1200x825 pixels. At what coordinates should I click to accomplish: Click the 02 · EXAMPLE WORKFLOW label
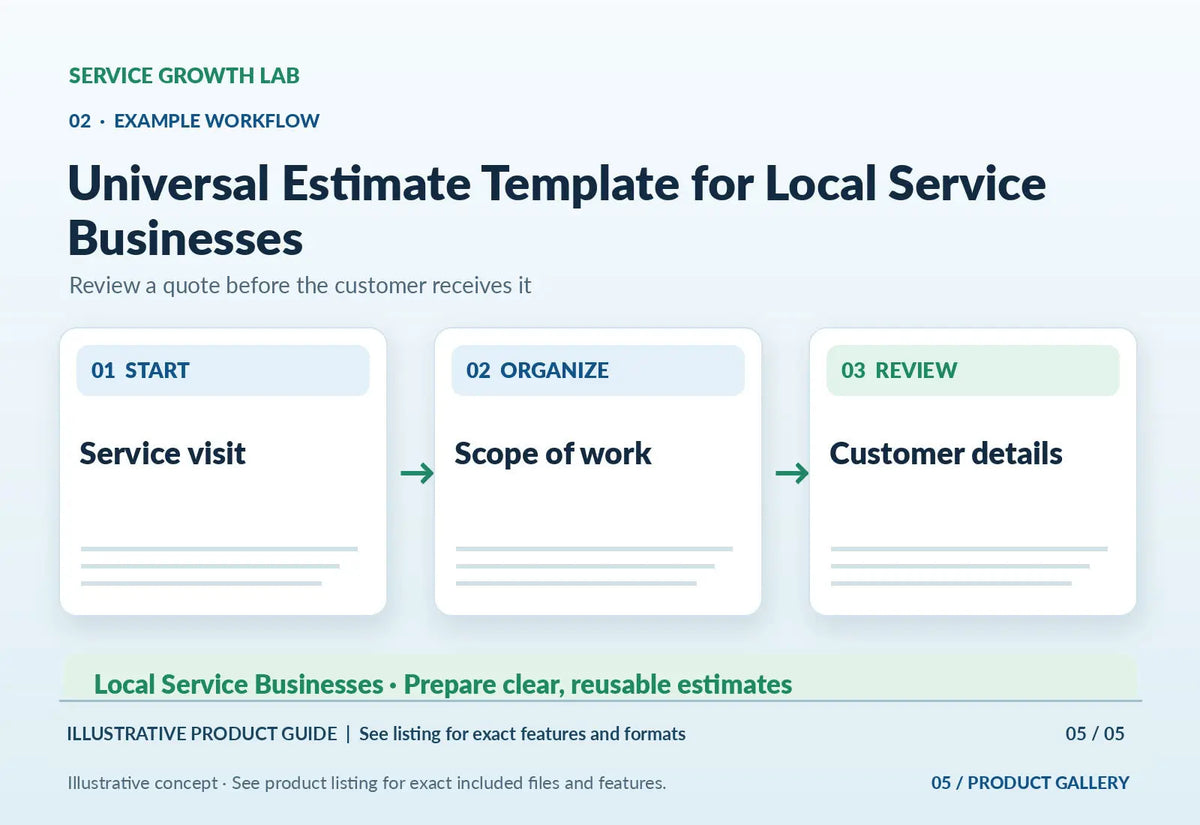(x=194, y=121)
